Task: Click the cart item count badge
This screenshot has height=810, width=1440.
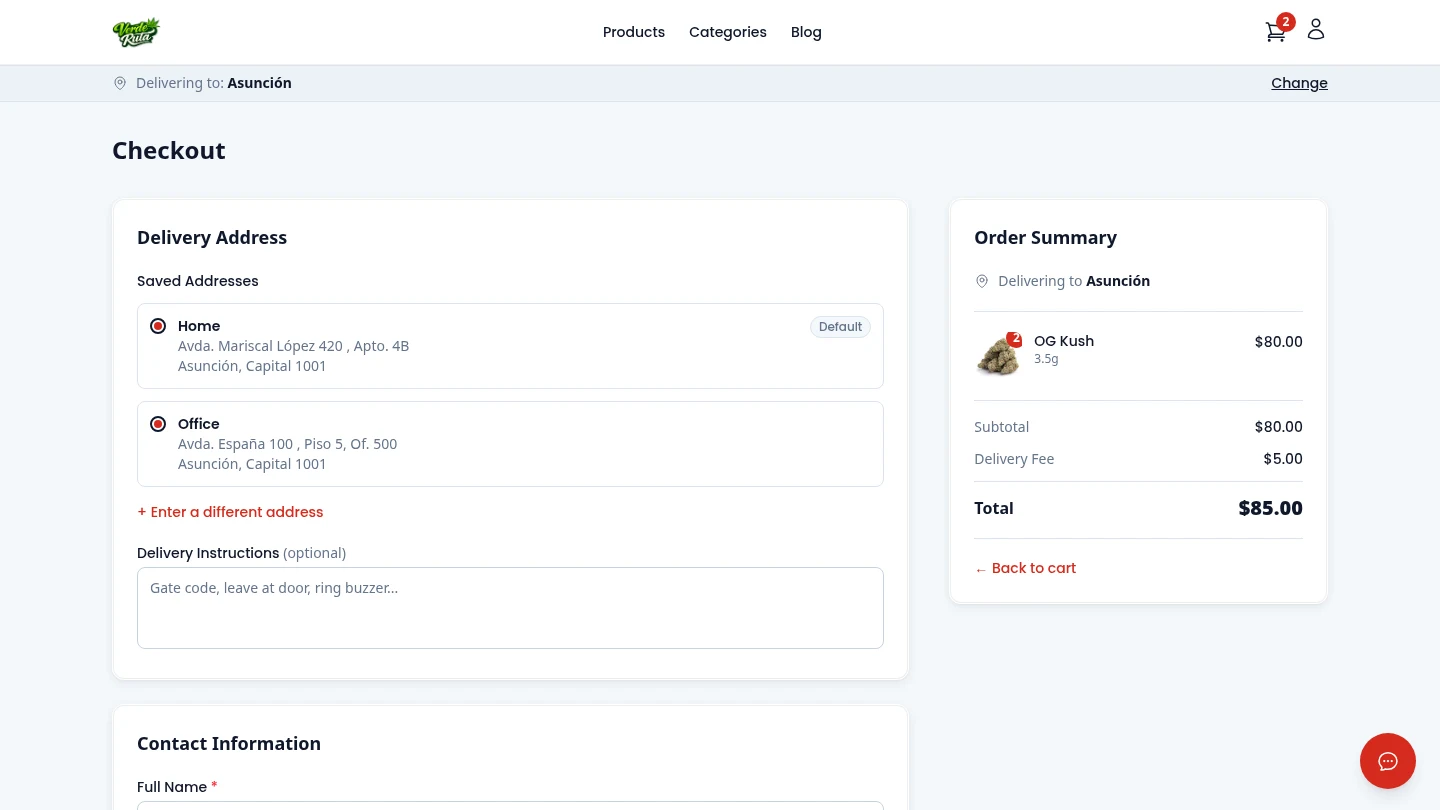Action: pyautogui.click(x=1286, y=21)
